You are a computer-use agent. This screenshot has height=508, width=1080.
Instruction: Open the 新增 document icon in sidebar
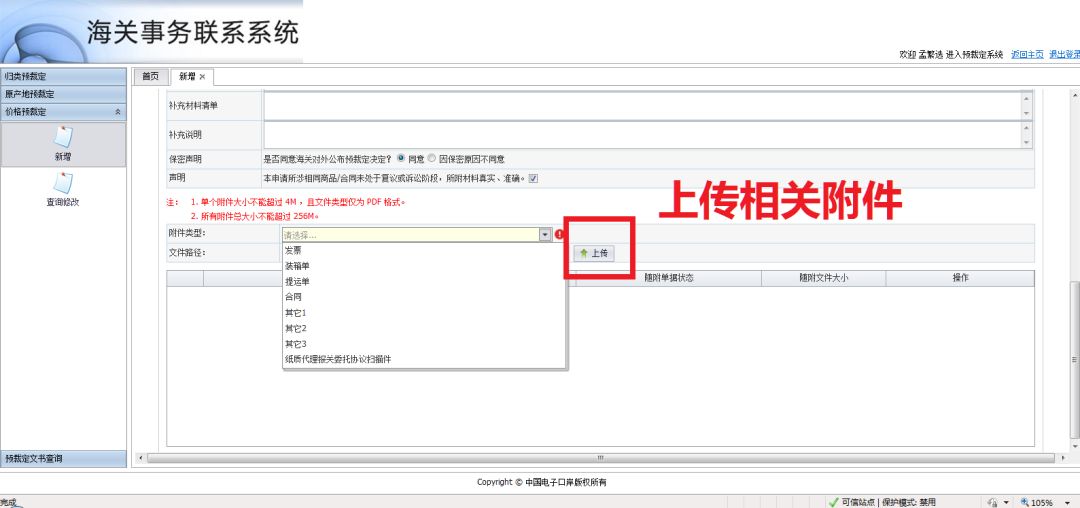pyautogui.click(x=63, y=137)
